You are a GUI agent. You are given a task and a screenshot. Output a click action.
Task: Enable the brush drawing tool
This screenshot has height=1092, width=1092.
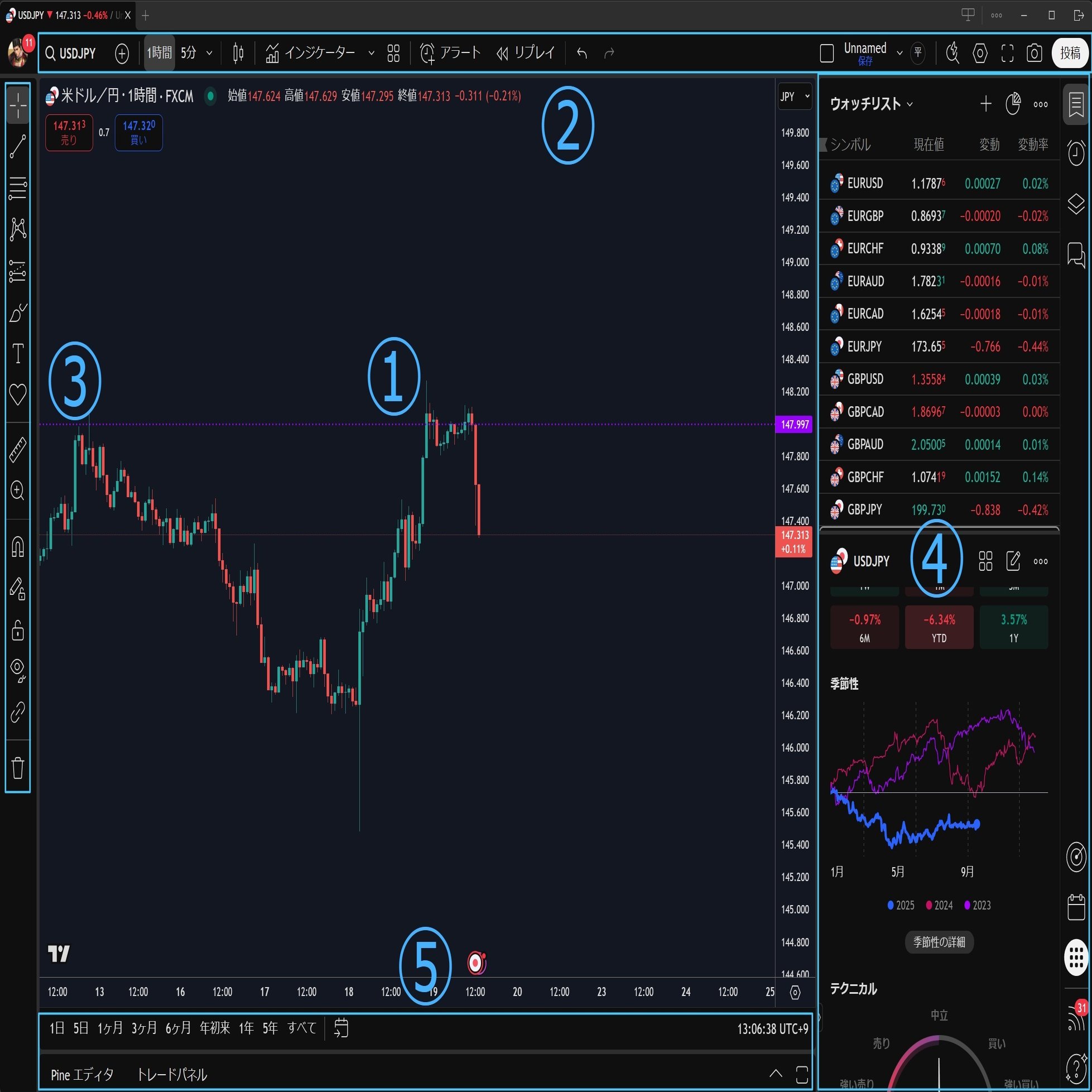[x=17, y=314]
